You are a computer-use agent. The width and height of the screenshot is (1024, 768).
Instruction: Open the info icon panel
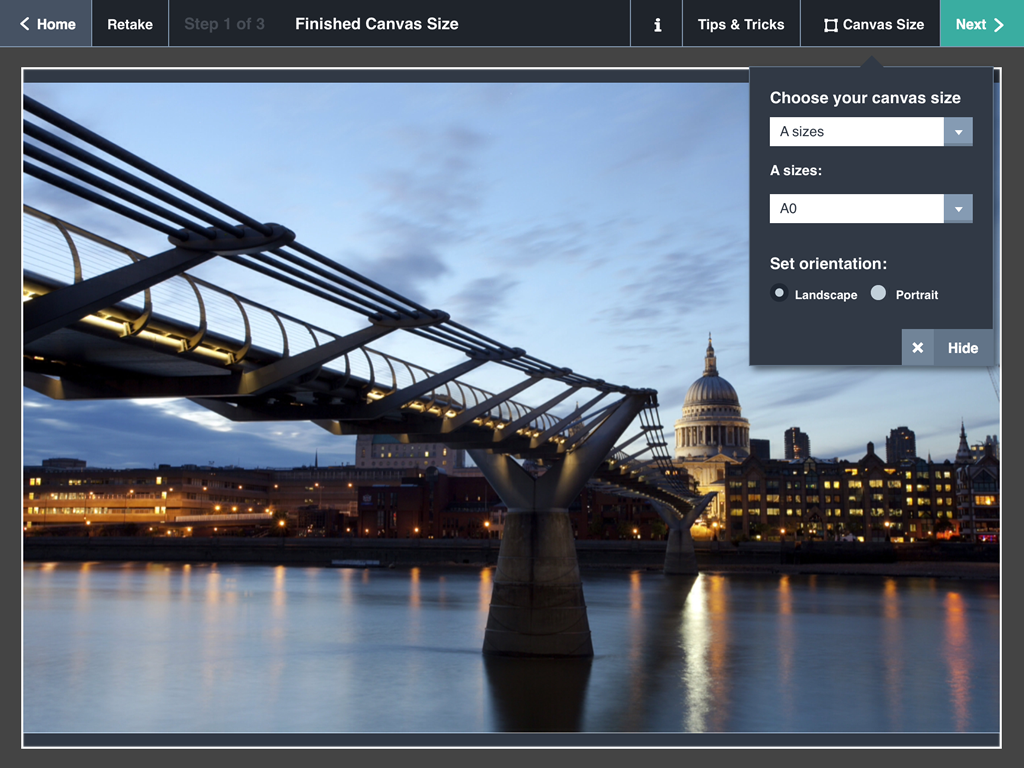click(657, 24)
